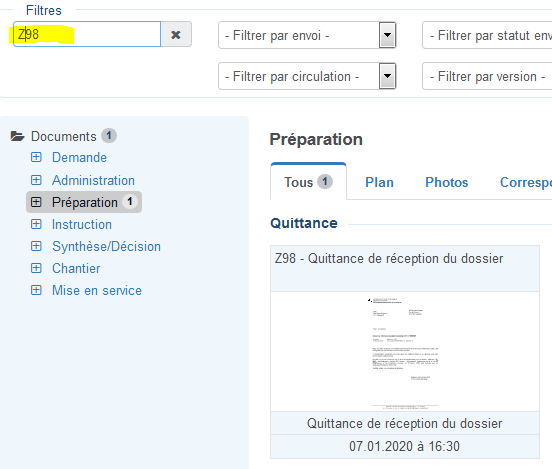The width and height of the screenshot is (552, 469).
Task: Clear the Z98 filter with the X button
Action: pos(176,35)
